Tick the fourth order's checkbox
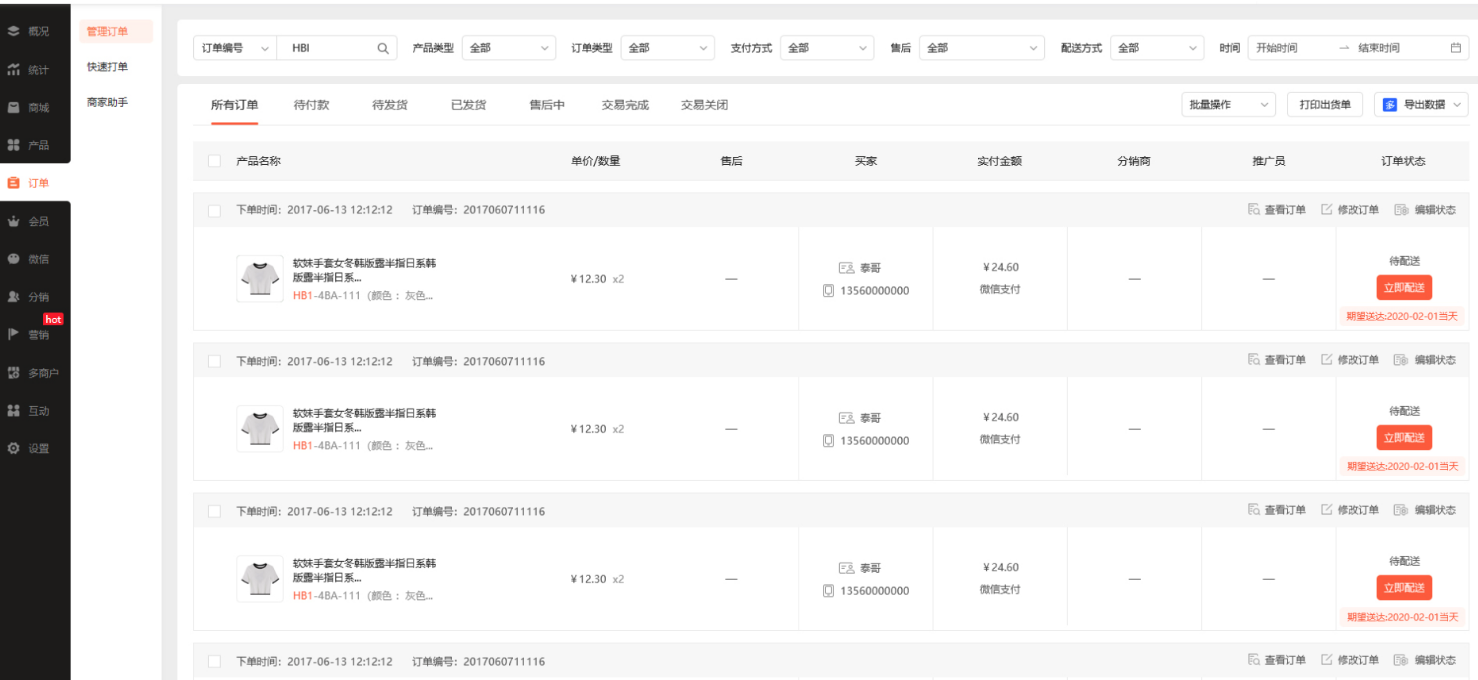This screenshot has width=1478, height=680. coord(214,661)
